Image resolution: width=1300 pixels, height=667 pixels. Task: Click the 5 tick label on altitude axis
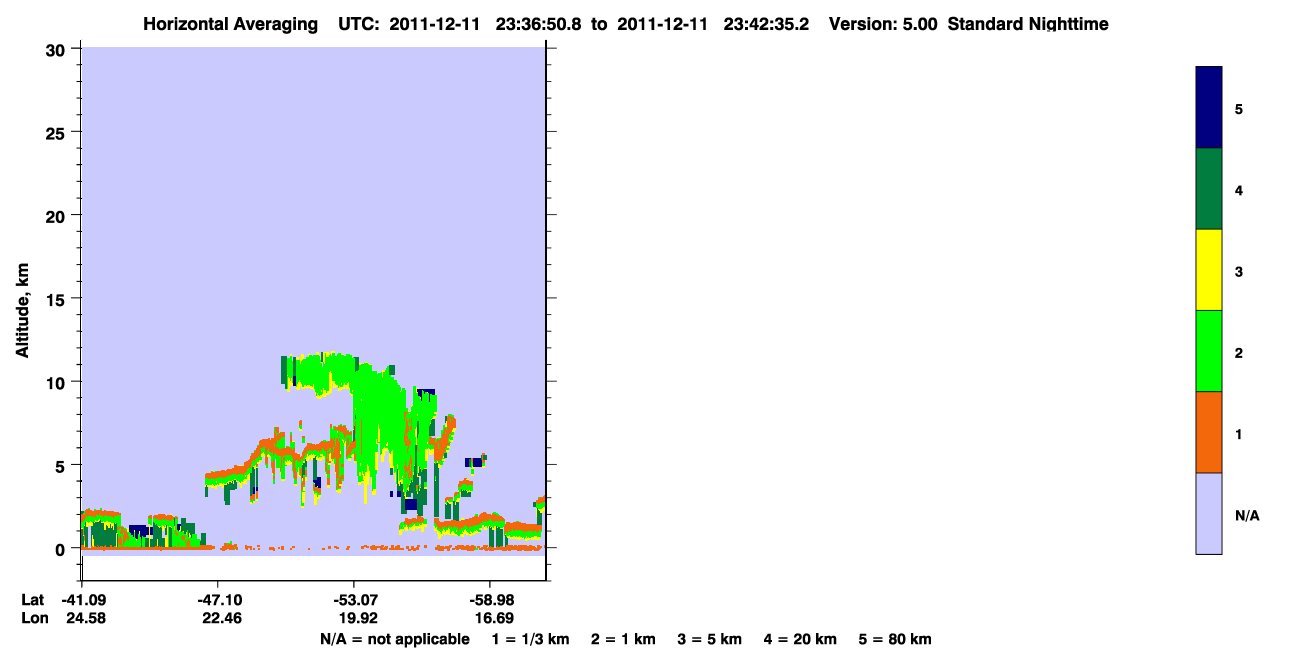62,465
